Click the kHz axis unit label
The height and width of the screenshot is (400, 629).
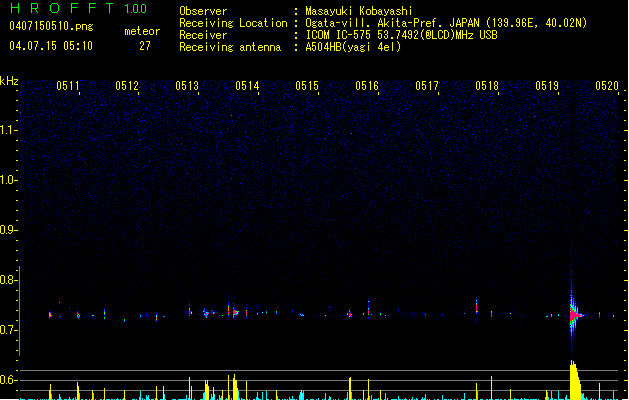9,81
